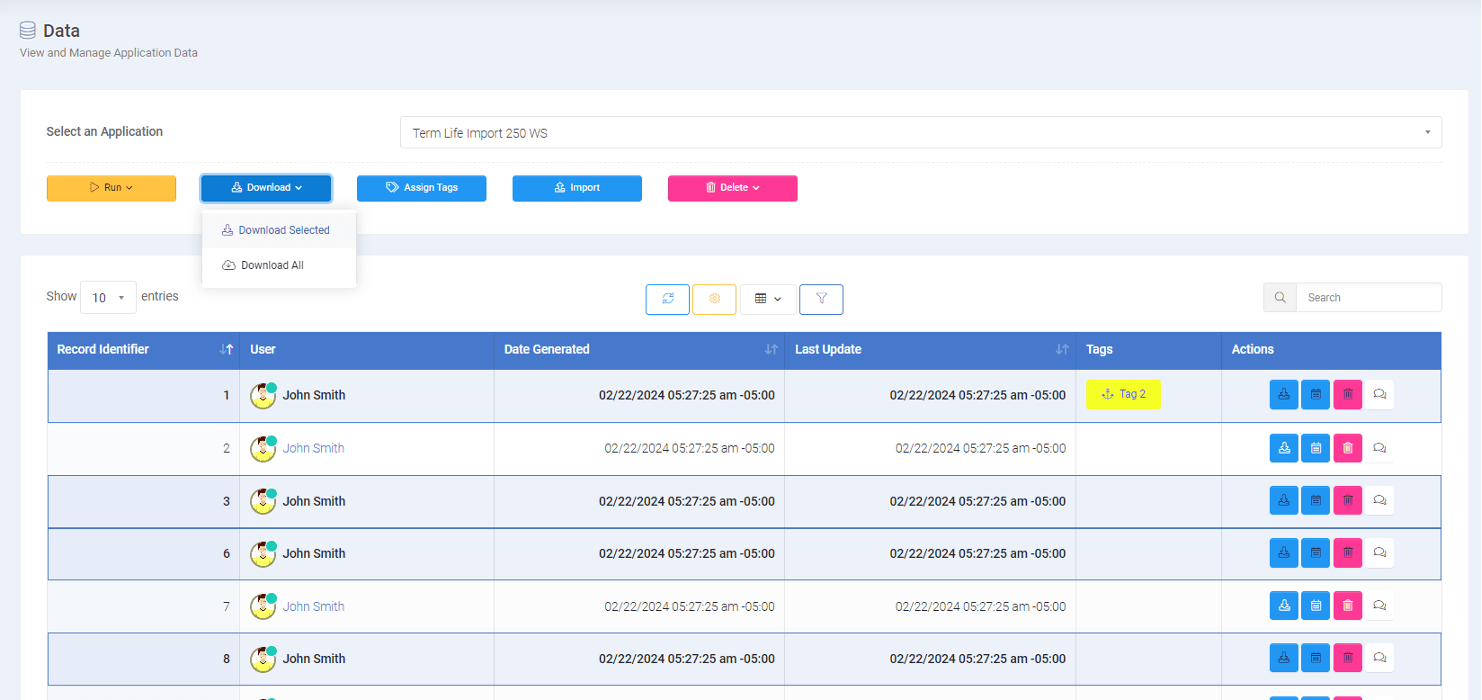Open John Smith link in record 2
The width and height of the screenshot is (1482, 700).
[x=313, y=448]
